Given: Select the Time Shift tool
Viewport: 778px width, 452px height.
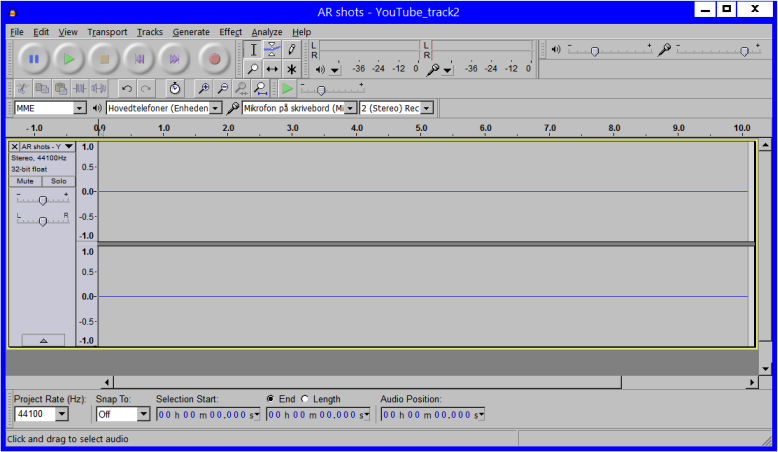Looking at the screenshot, I should 272,68.
